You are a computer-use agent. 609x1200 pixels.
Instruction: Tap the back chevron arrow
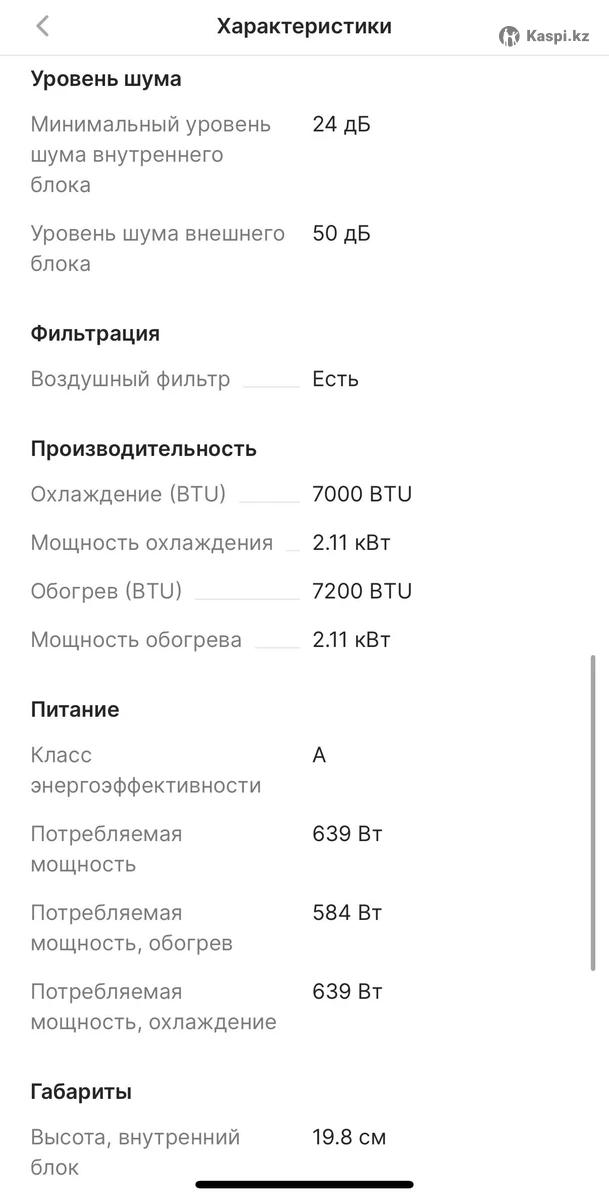pyautogui.click(x=42, y=27)
